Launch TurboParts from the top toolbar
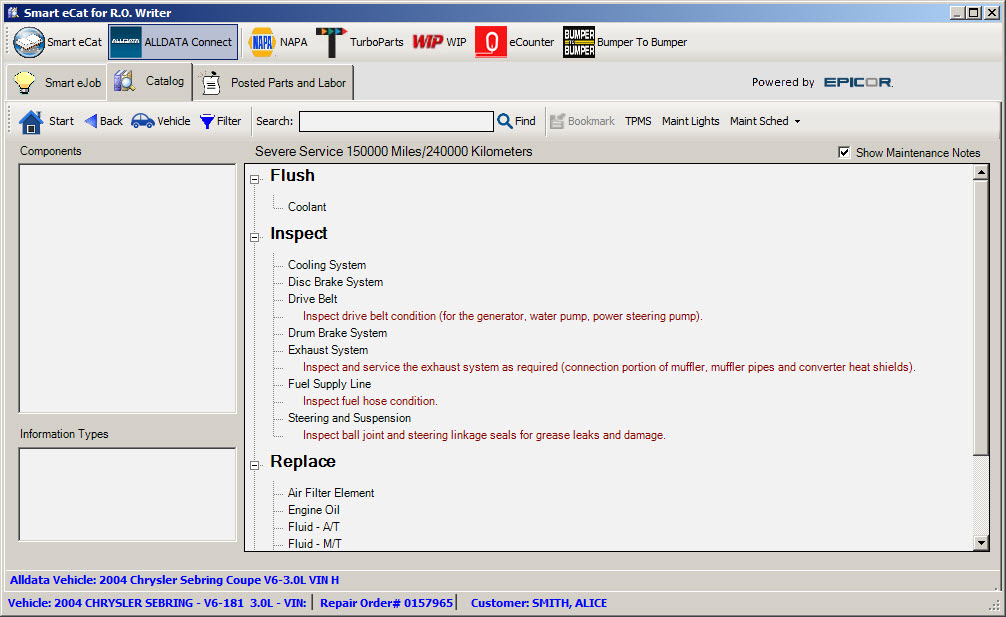1006x617 pixels. click(331, 42)
